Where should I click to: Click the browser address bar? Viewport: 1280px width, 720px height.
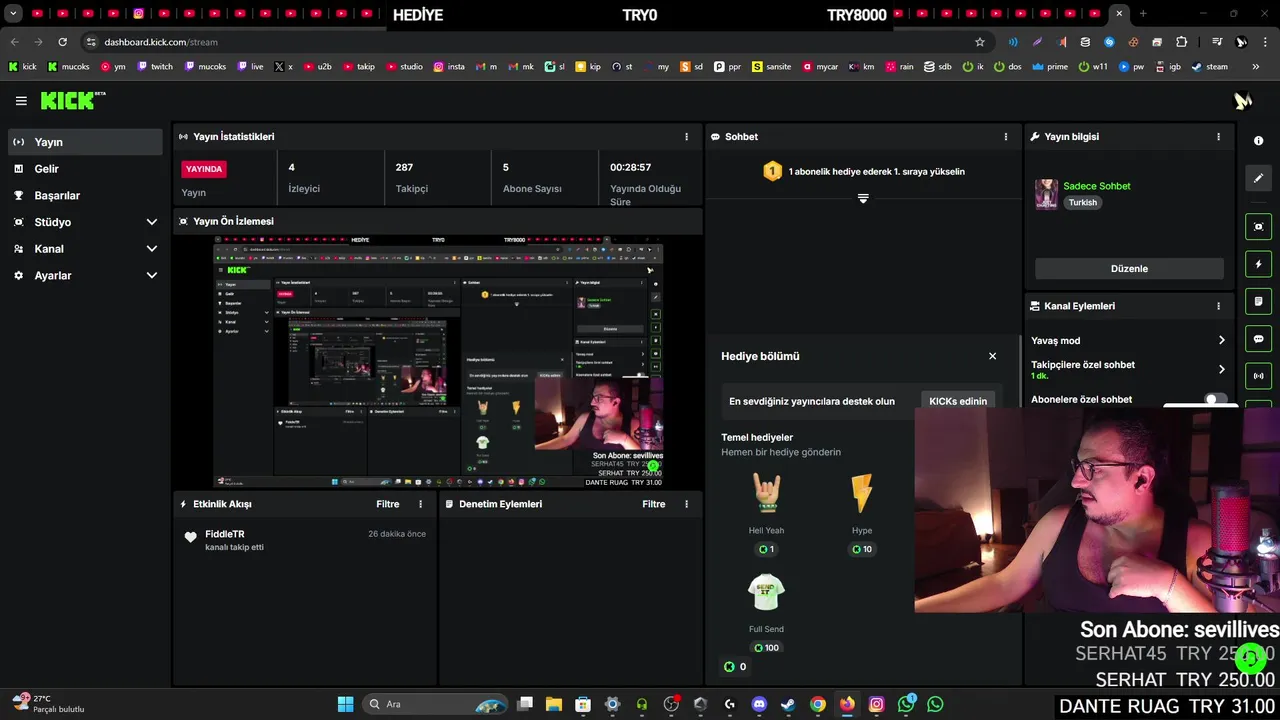530,42
